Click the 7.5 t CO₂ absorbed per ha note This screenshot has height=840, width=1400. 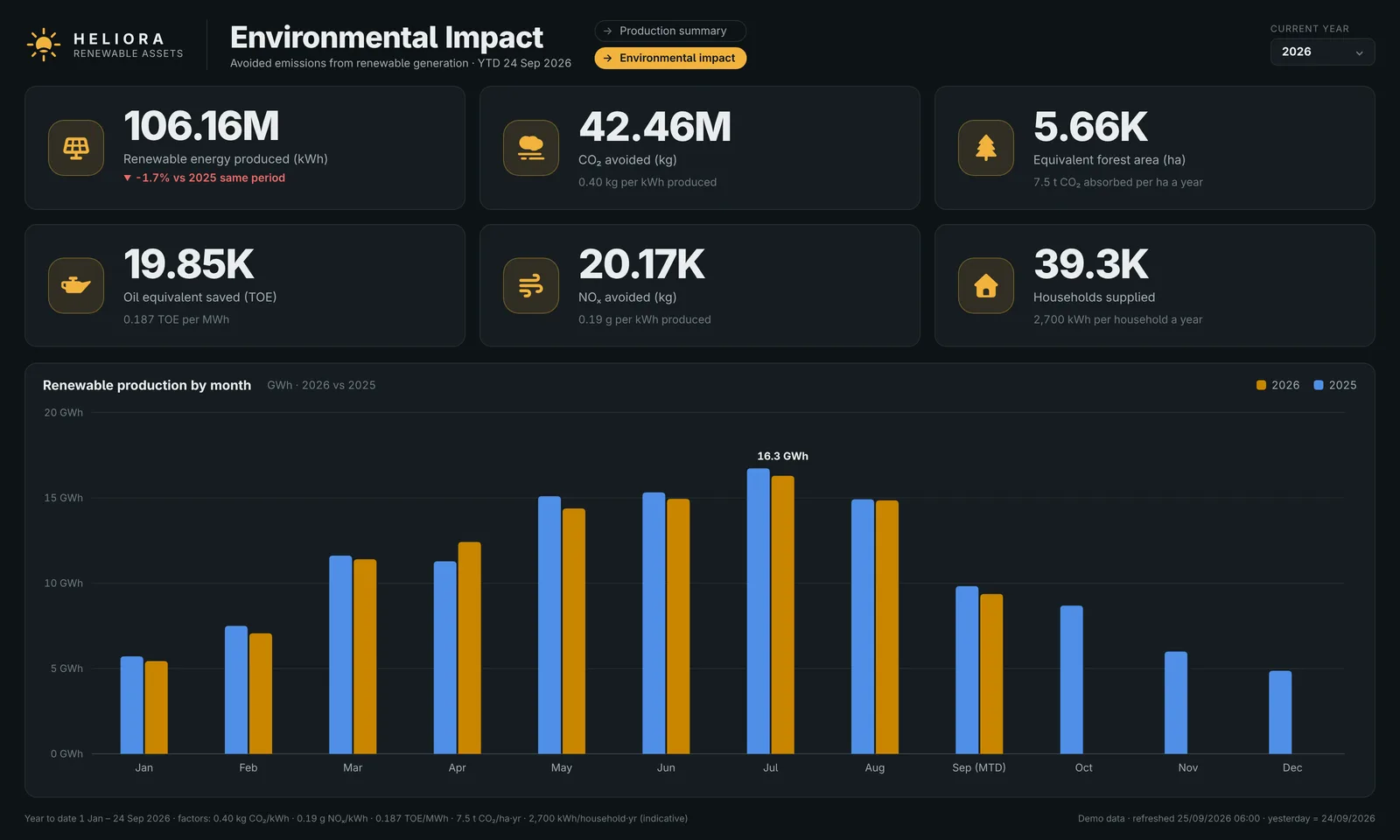[x=1118, y=182]
